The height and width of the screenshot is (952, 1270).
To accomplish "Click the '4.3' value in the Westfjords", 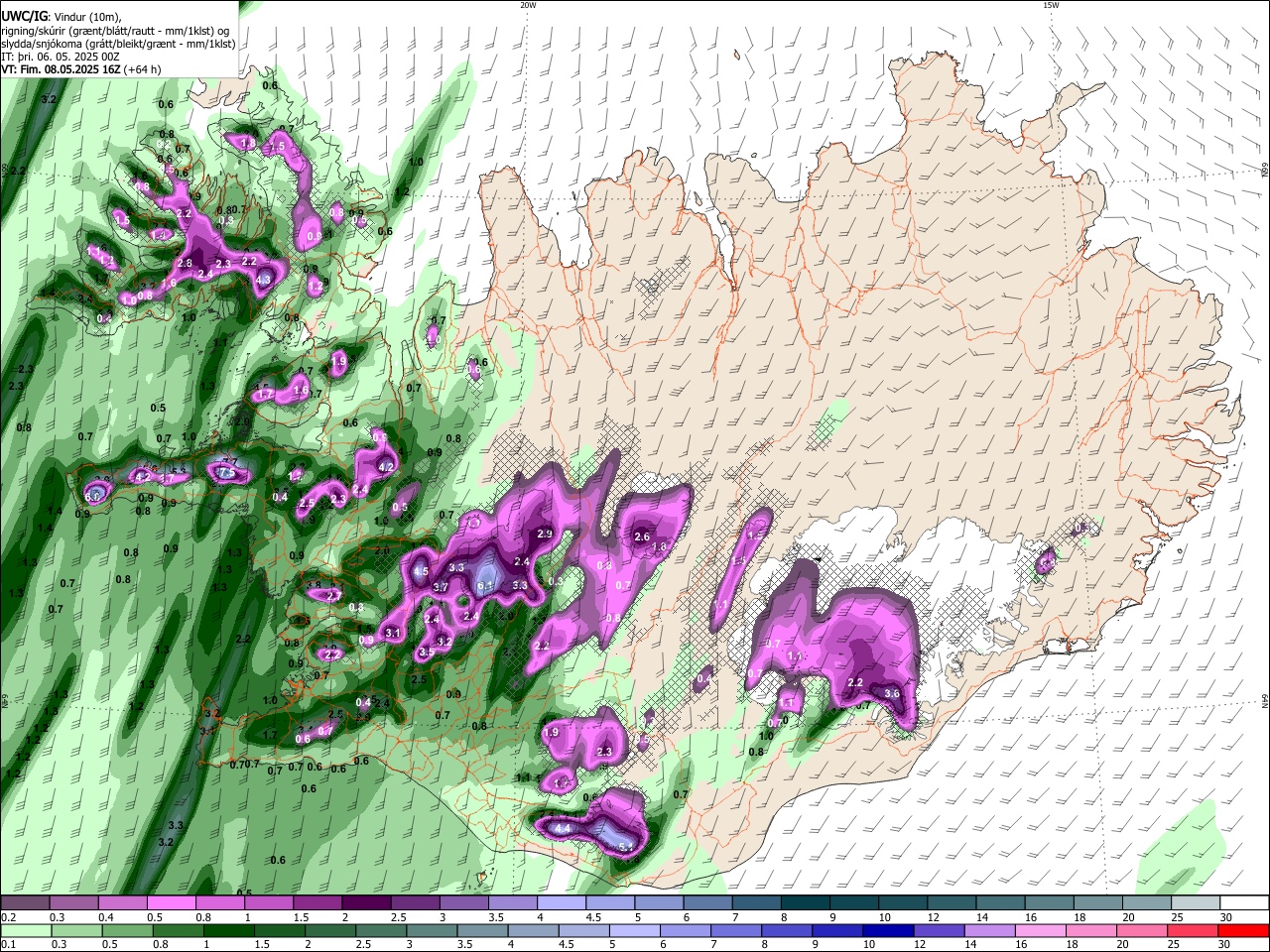I will tap(263, 280).
